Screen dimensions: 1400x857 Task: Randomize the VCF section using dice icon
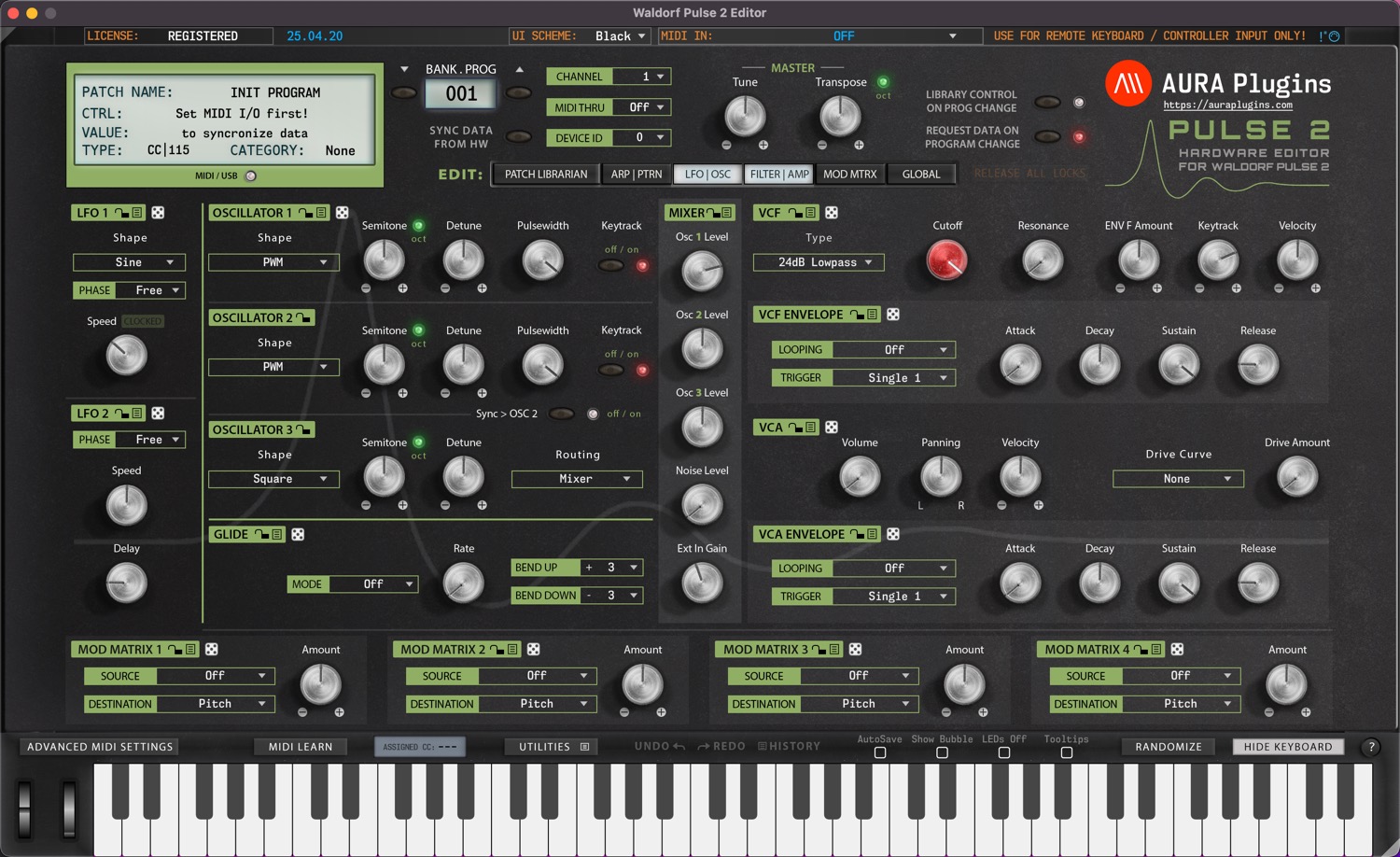831,213
